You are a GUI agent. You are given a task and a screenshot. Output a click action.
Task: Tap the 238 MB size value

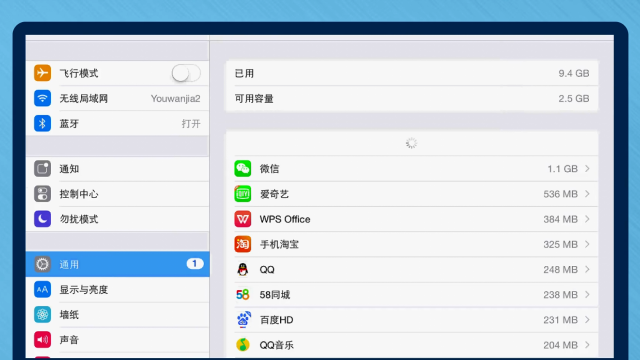560,295
